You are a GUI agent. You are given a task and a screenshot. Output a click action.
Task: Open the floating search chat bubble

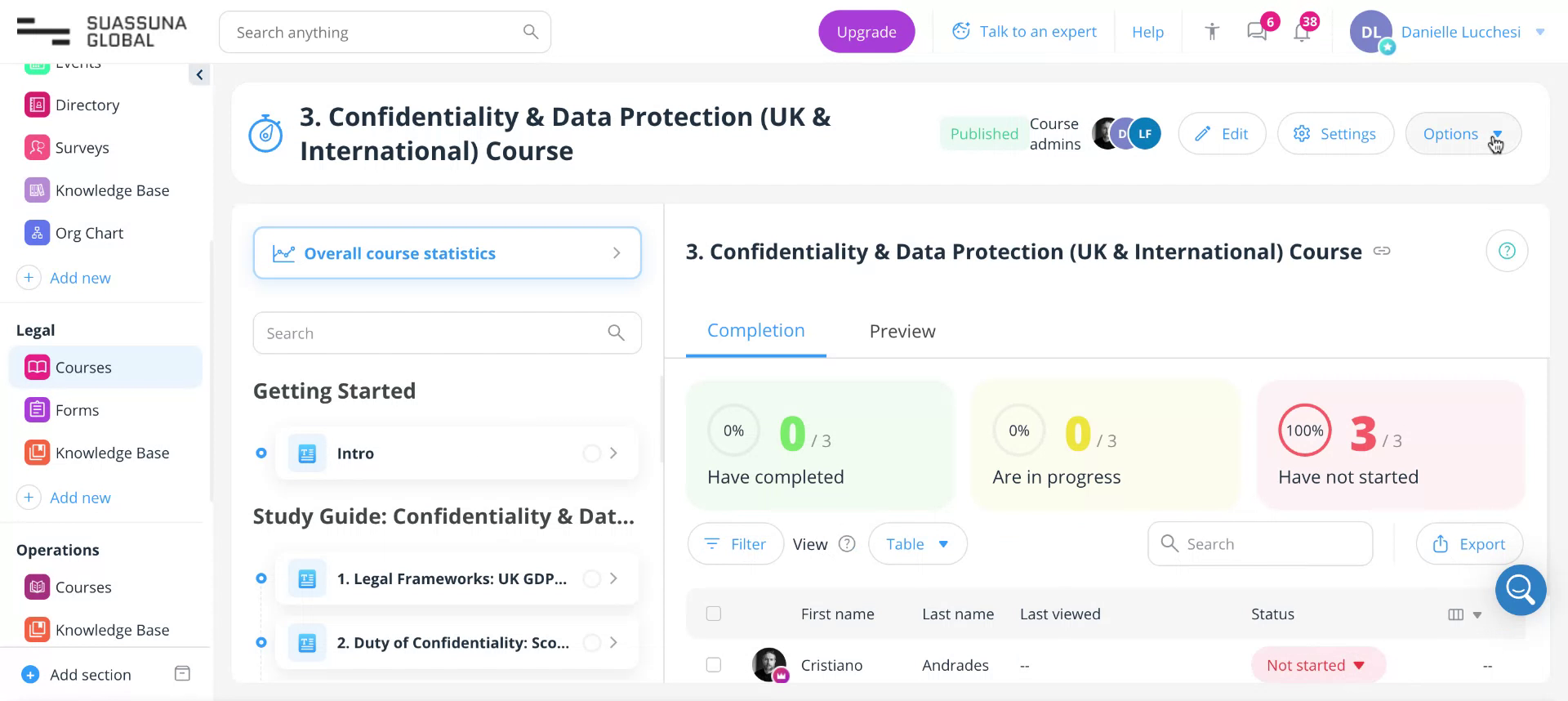click(x=1520, y=589)
